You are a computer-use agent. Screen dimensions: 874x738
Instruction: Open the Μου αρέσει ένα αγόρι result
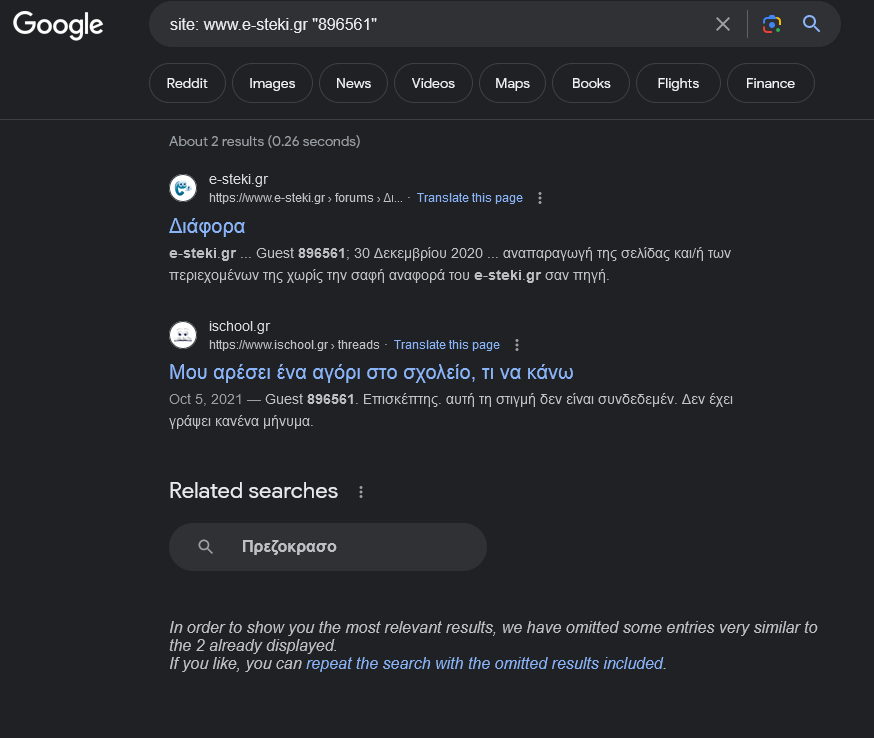click(x=371, y=372)
